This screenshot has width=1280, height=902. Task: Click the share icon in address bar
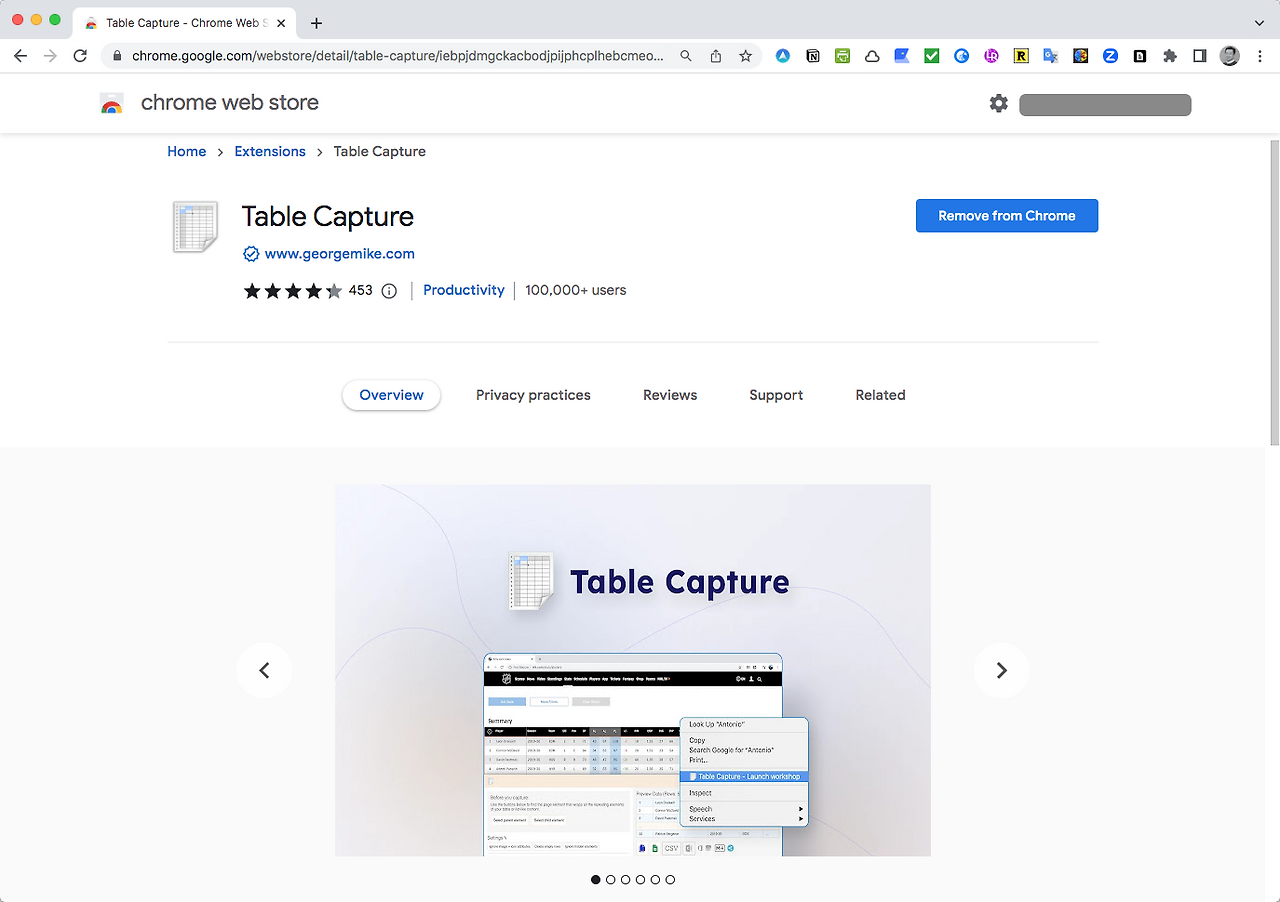pyautogui.click(x=716, y=57)
